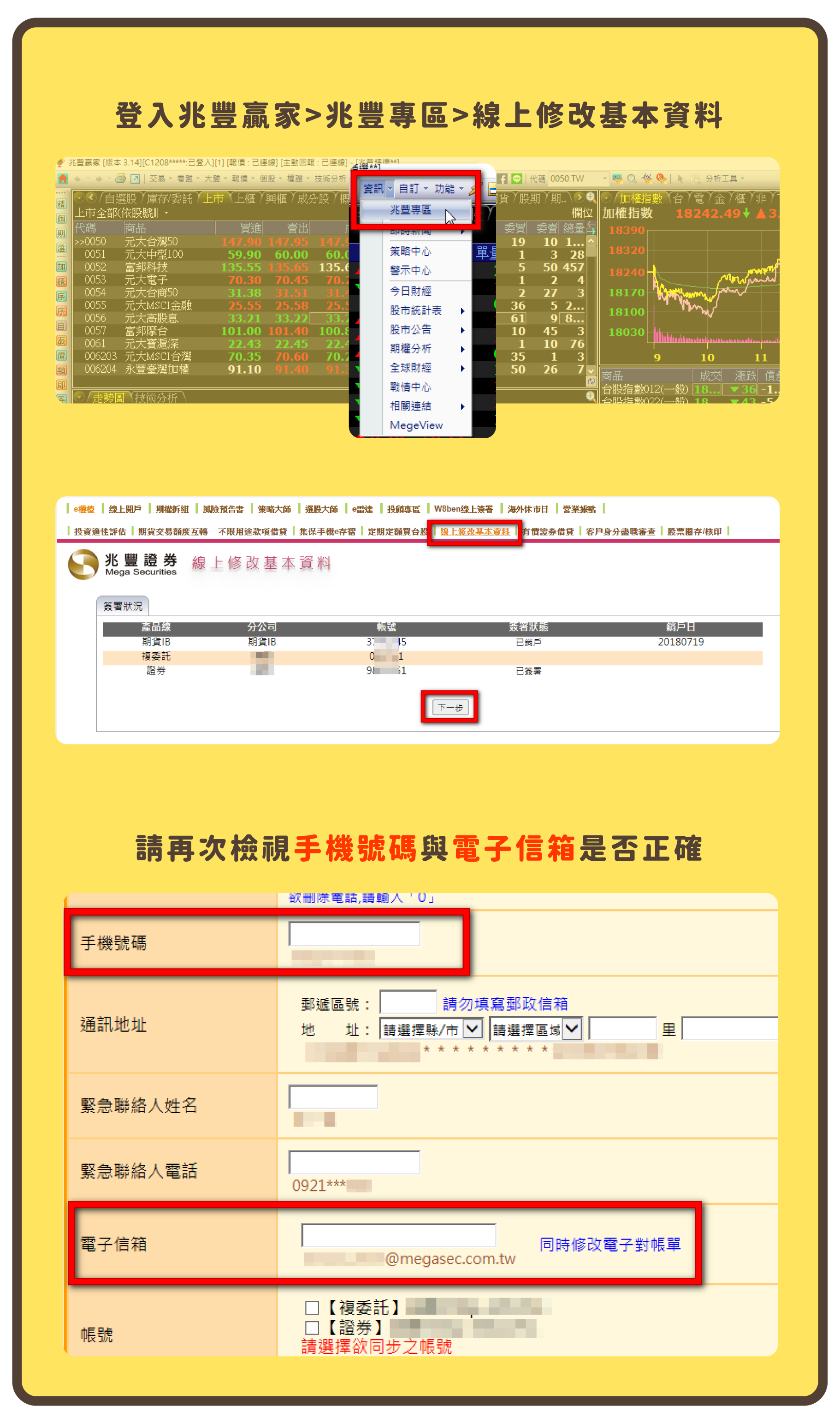Select 策略中心 in the dropdown menu
This screenshot has width=840, height=1412.
click(x=410, y=251)
